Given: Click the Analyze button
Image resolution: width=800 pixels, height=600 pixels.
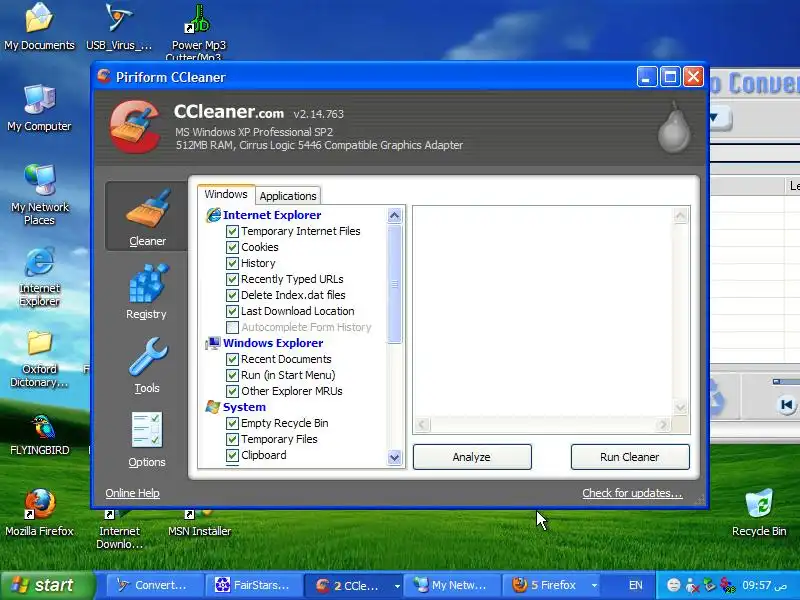Looking at the screenshot, I should click(472, 457).
